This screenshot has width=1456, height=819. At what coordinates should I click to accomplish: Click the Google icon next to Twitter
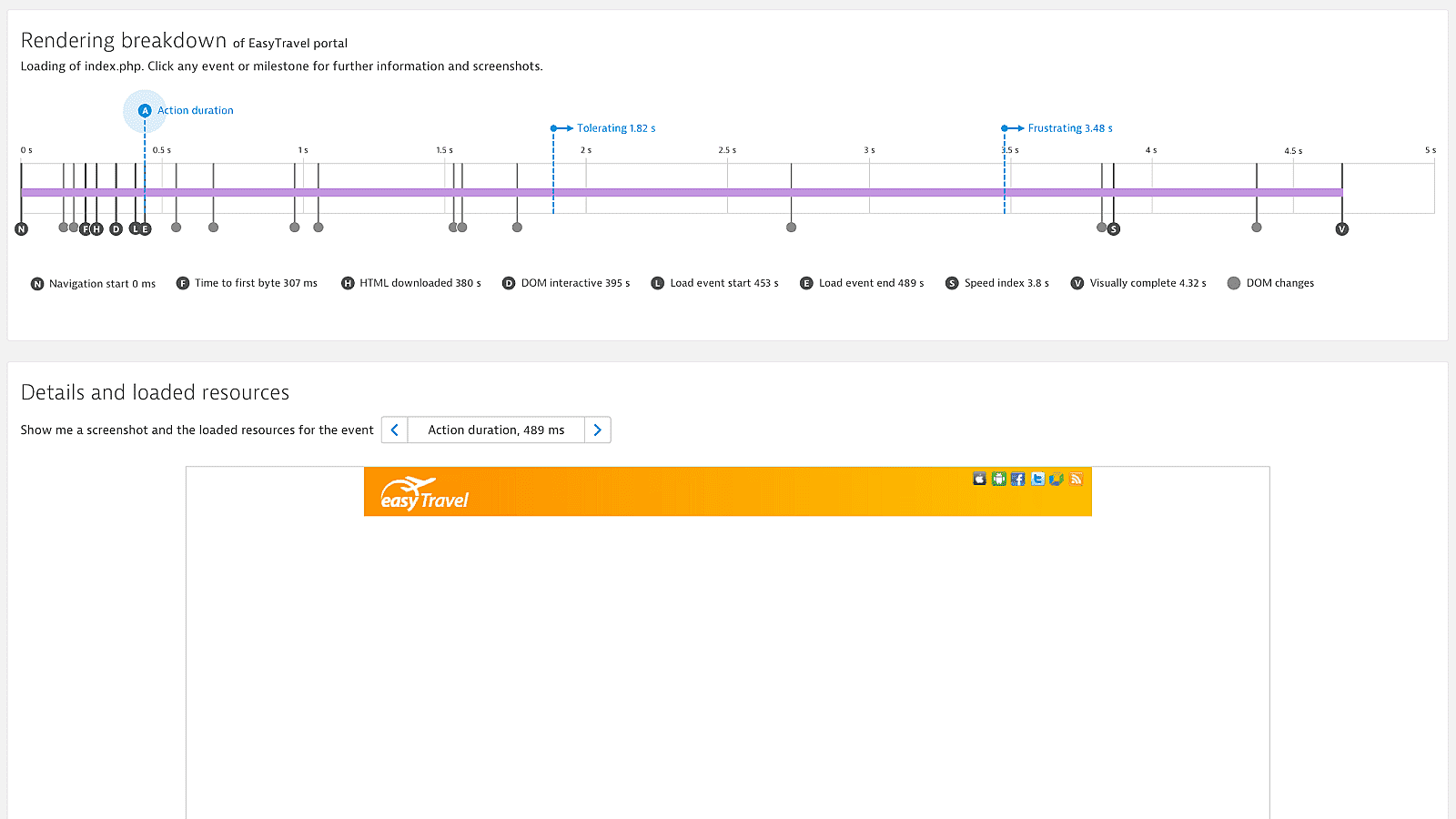tap(1057, 479)
